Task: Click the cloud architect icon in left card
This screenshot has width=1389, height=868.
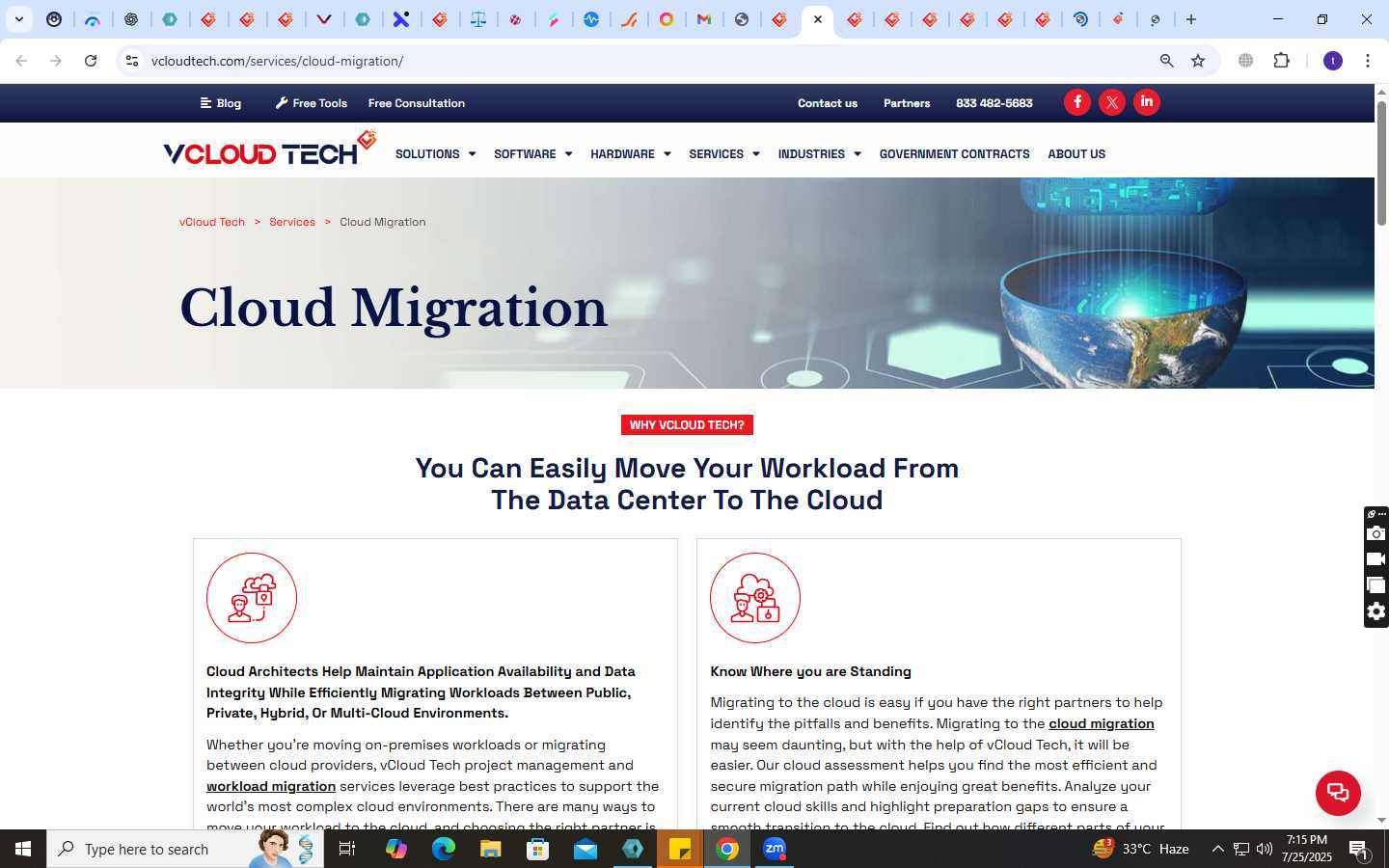Action: (252, 598)
